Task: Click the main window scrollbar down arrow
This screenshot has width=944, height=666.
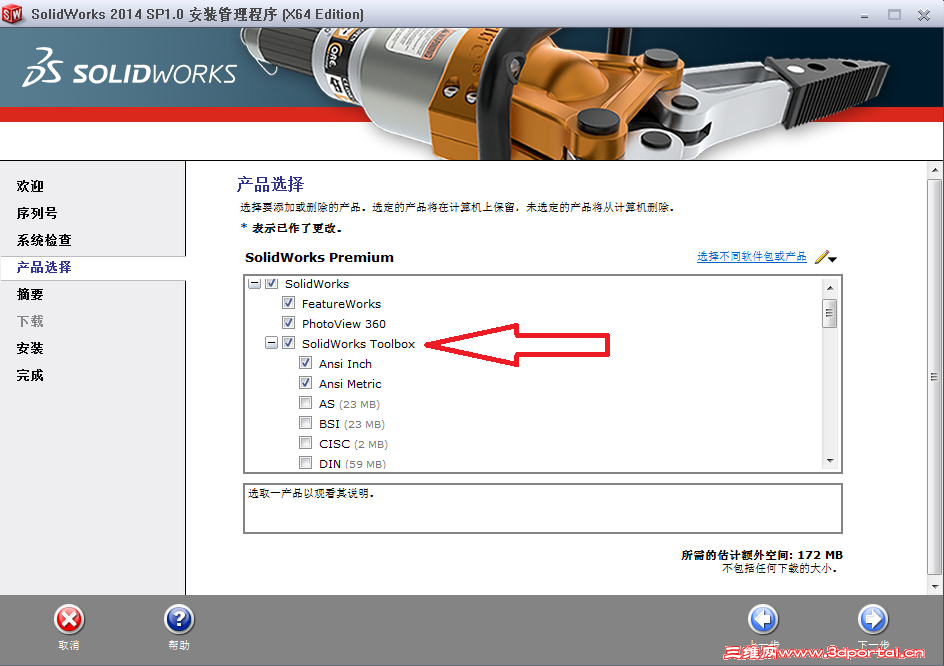Action: pos(934,586)
